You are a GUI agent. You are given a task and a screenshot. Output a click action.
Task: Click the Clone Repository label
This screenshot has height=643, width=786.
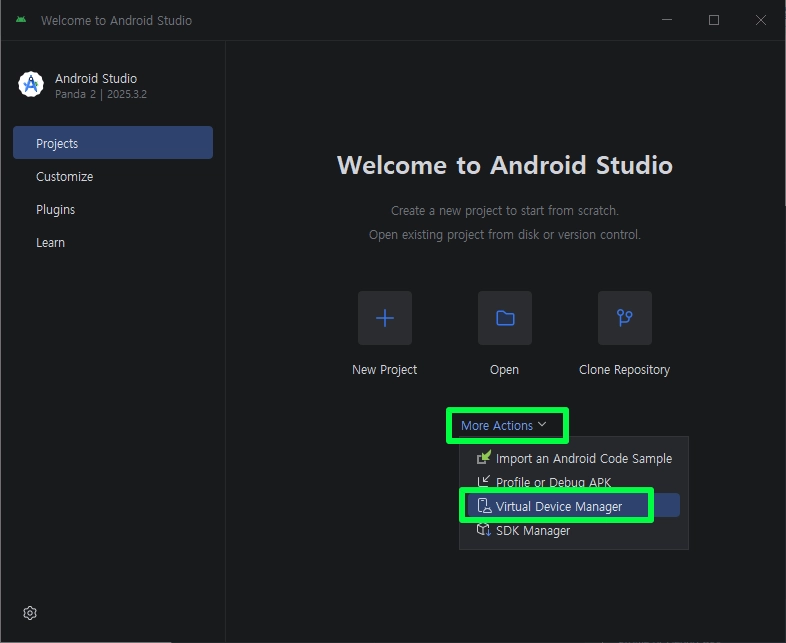click(625, 370)
